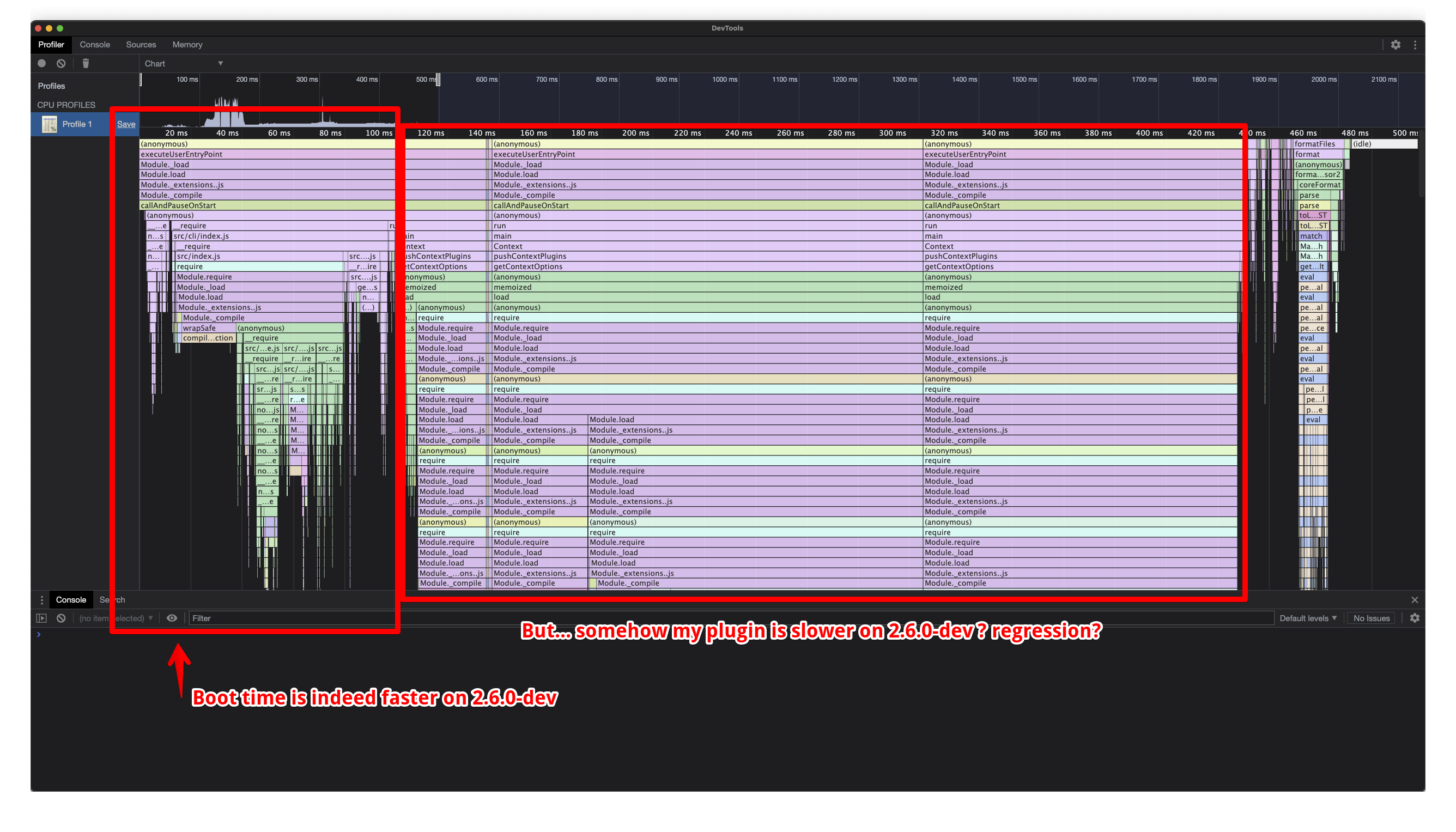Click the overview window resize handle
The height and width of the screenshot is (832, 1456).
coord(438,80)
